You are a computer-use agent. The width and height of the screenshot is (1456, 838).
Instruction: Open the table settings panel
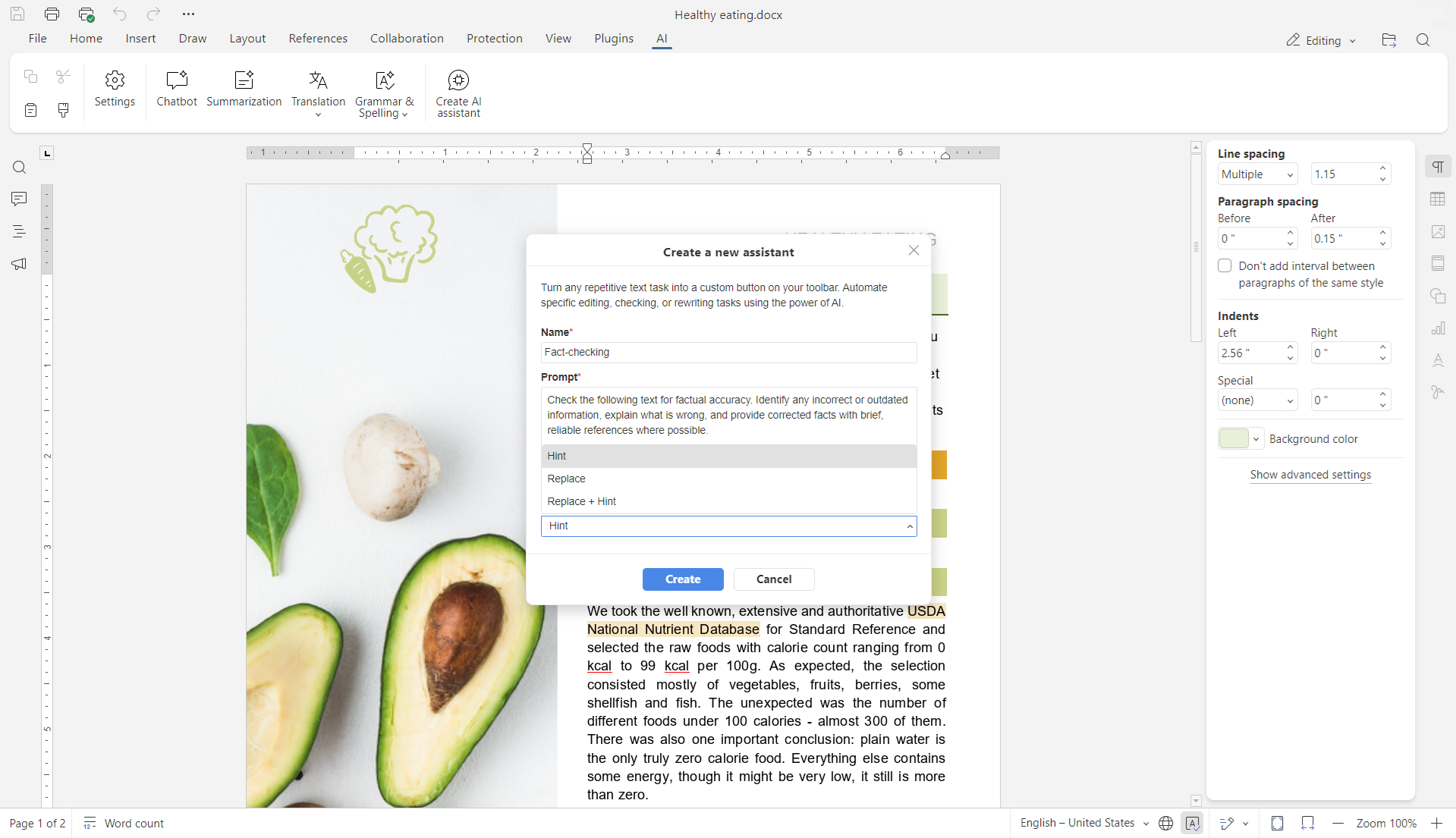coord(1439,199)
